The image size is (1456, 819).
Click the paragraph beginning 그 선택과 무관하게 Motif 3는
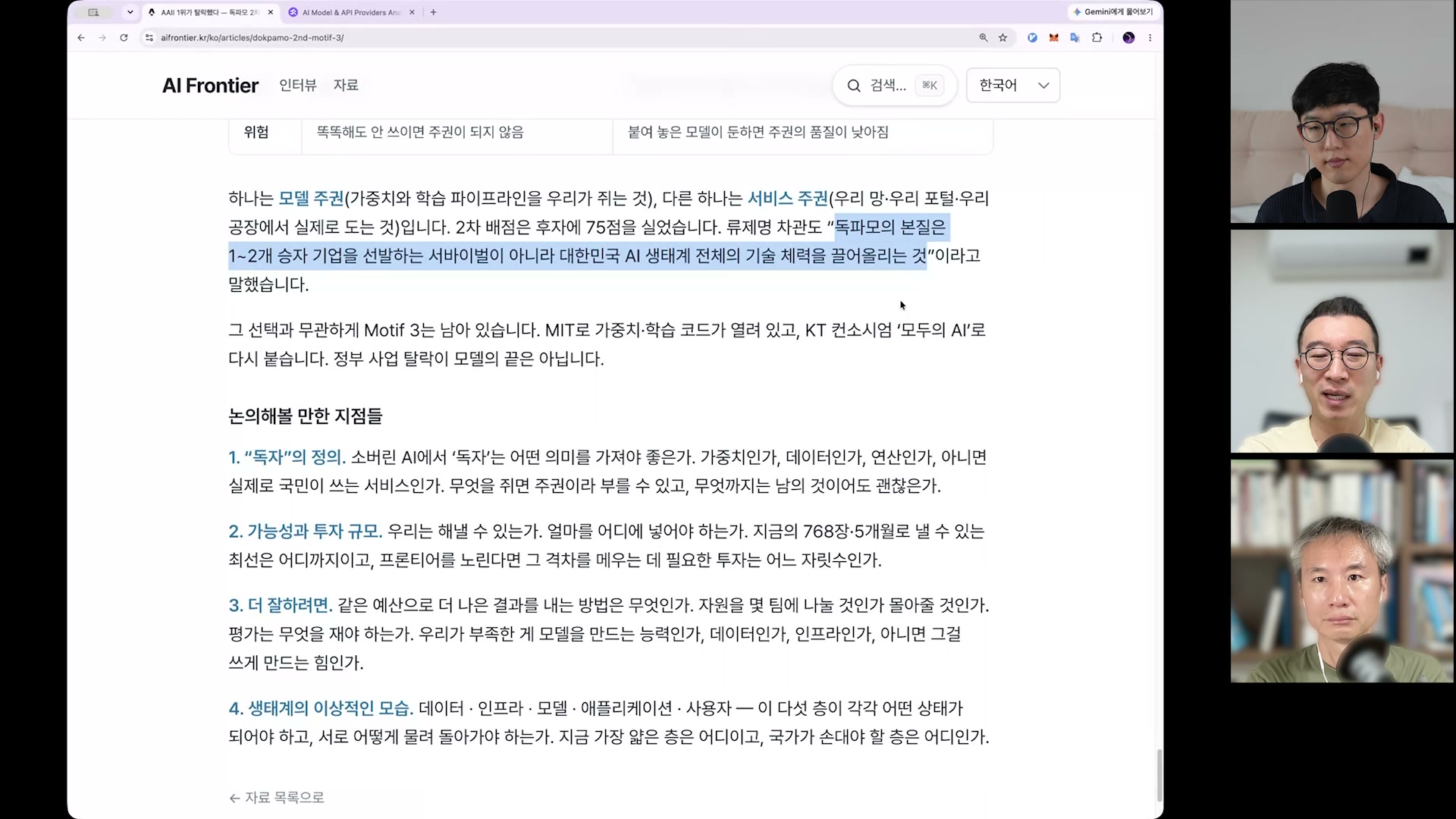(x=607, y=344)
